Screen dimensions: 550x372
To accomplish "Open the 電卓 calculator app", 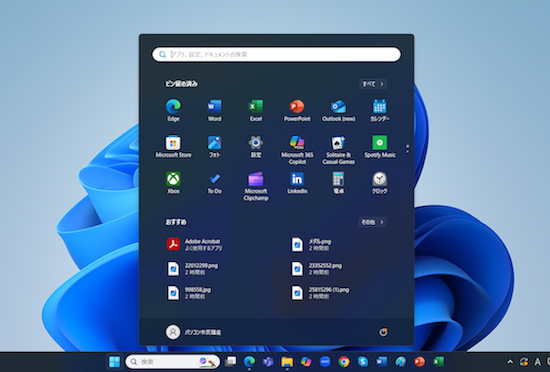I will (338, 183).
